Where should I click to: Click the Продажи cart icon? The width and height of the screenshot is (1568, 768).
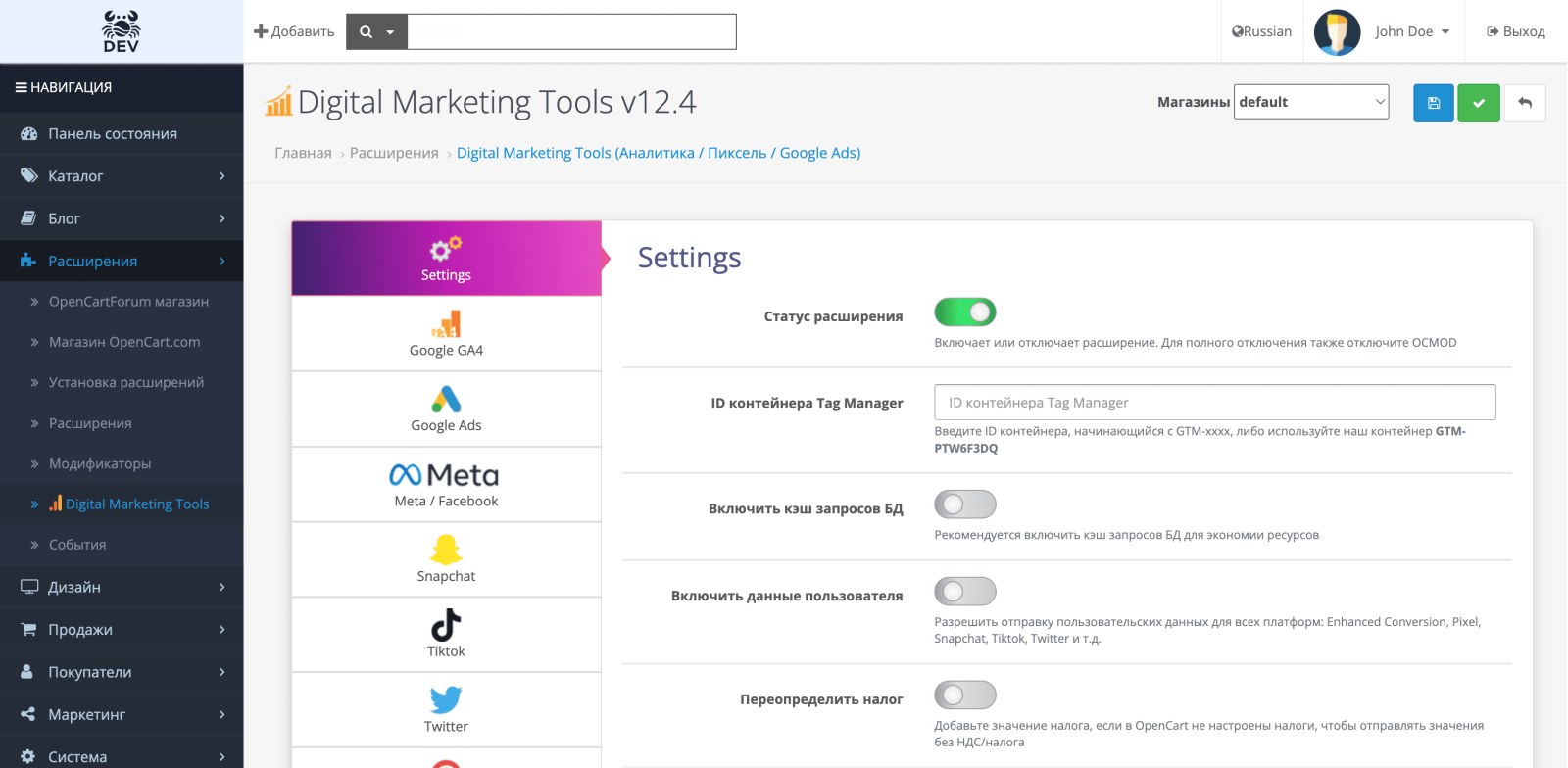28,630
